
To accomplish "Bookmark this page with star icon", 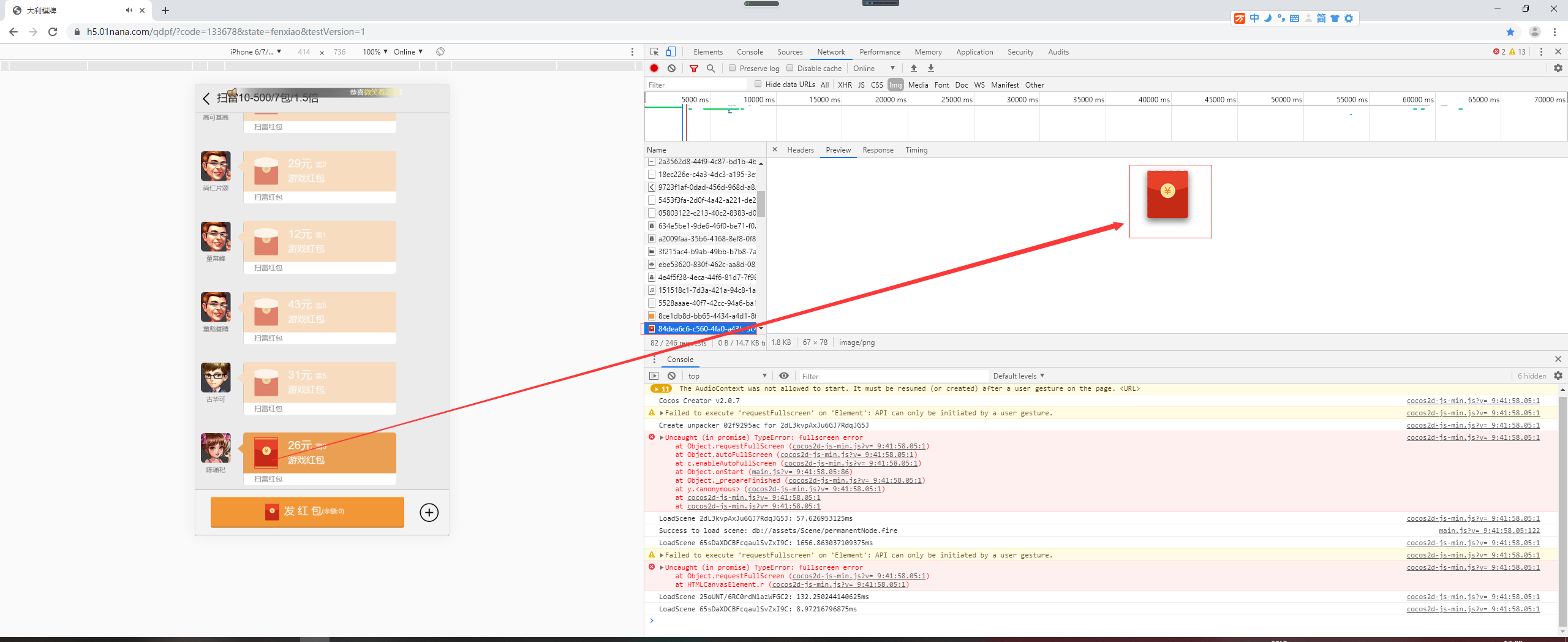I will click(x=1510, y=32).
